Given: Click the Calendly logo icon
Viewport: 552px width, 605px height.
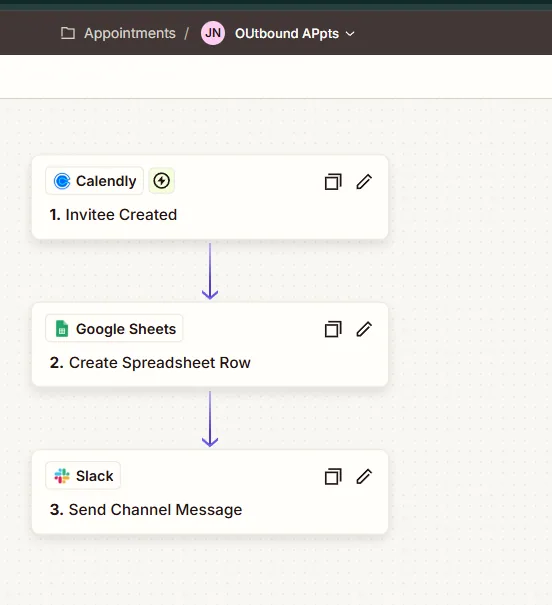Looking at the screenshot, I should [62, 181].
